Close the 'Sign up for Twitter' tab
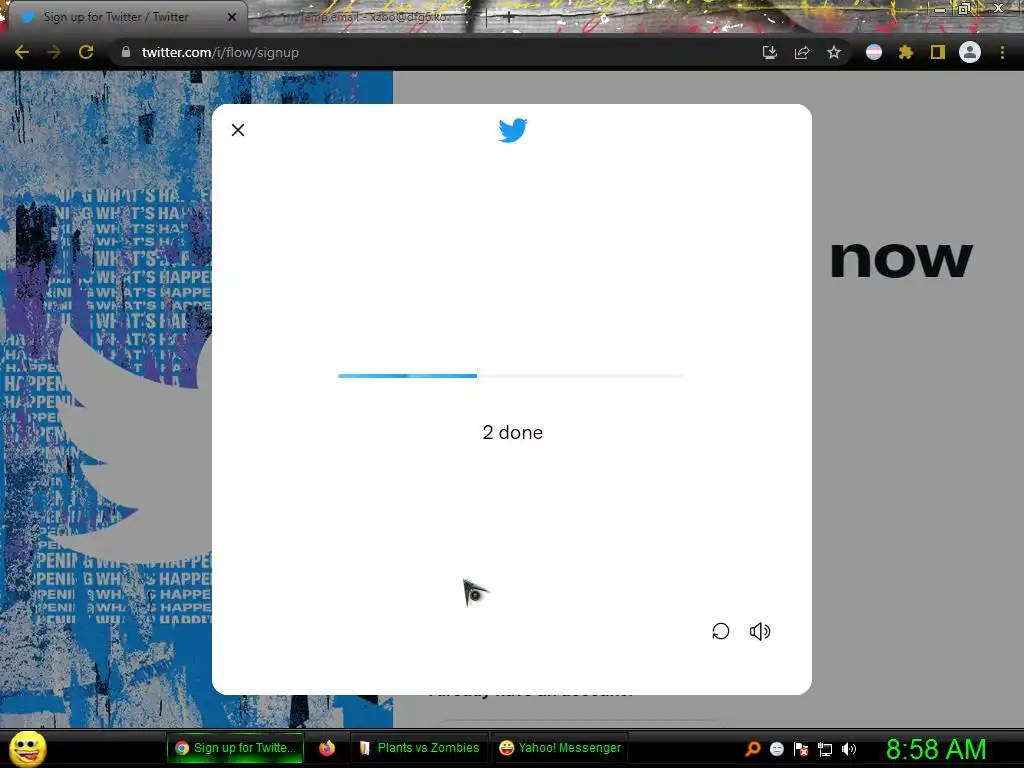This screenshot has width=1024, height=768. click(232, 17)
